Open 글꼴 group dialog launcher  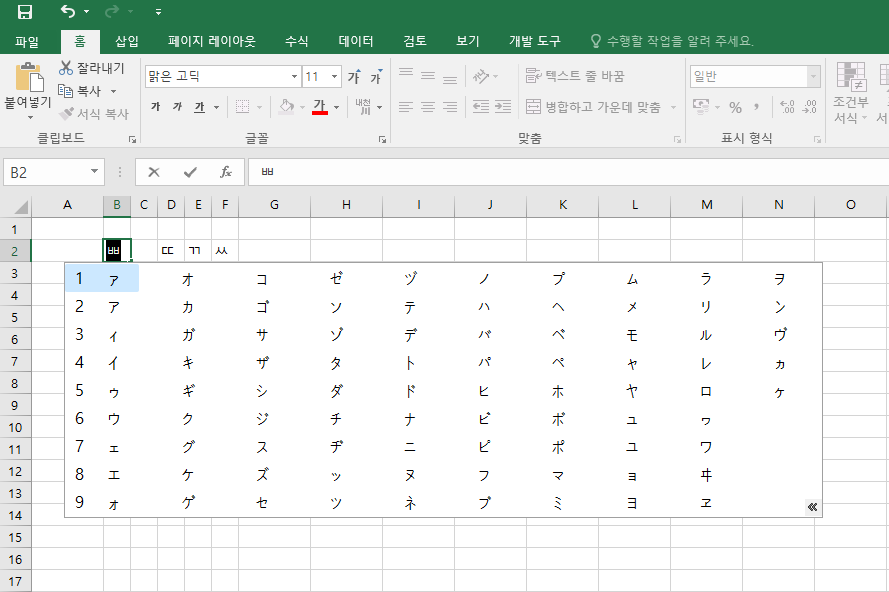click(382, 139)
